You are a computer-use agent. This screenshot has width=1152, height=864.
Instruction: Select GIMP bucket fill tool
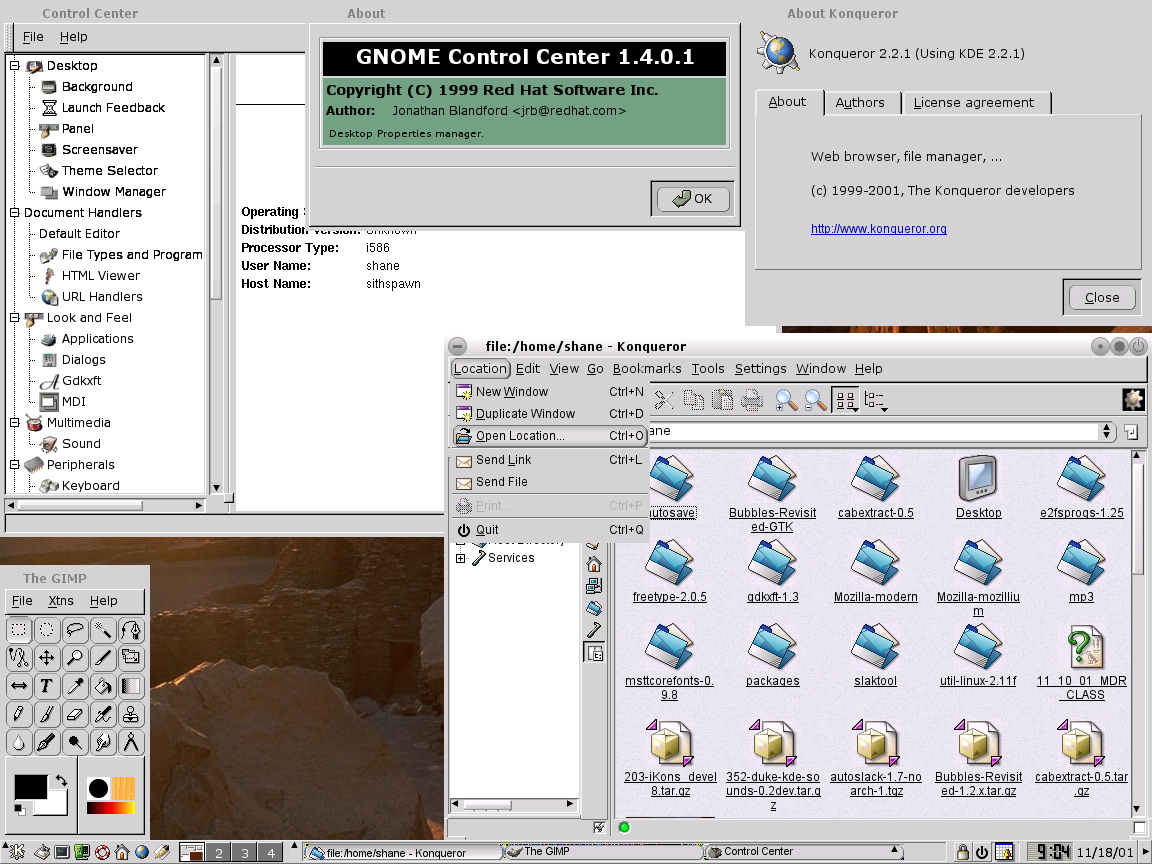103,686
